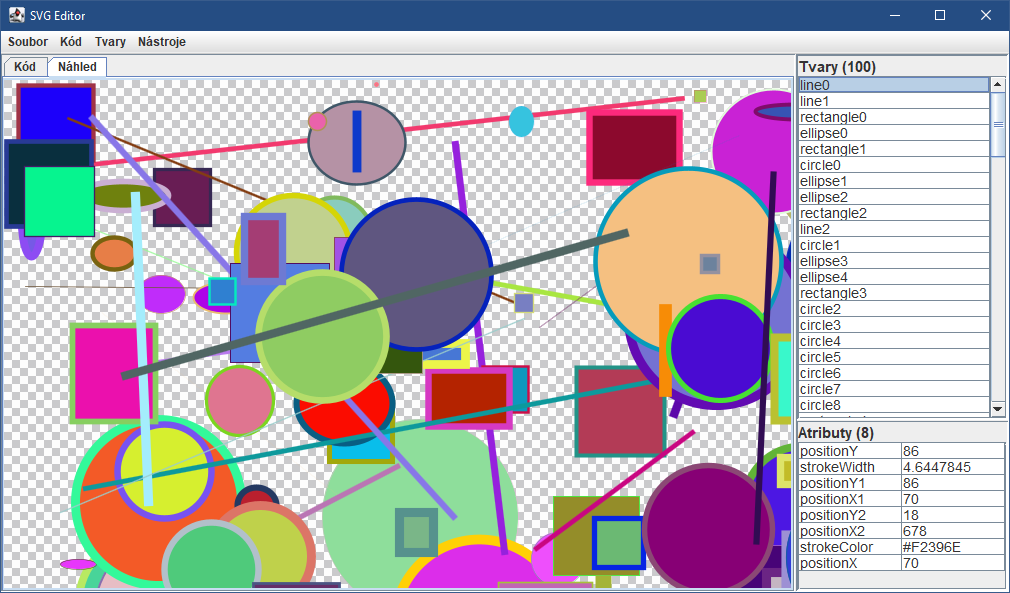Select line1 in the shapes list
The height and width of the screenshot is (593, 1010).
[893, 101]
